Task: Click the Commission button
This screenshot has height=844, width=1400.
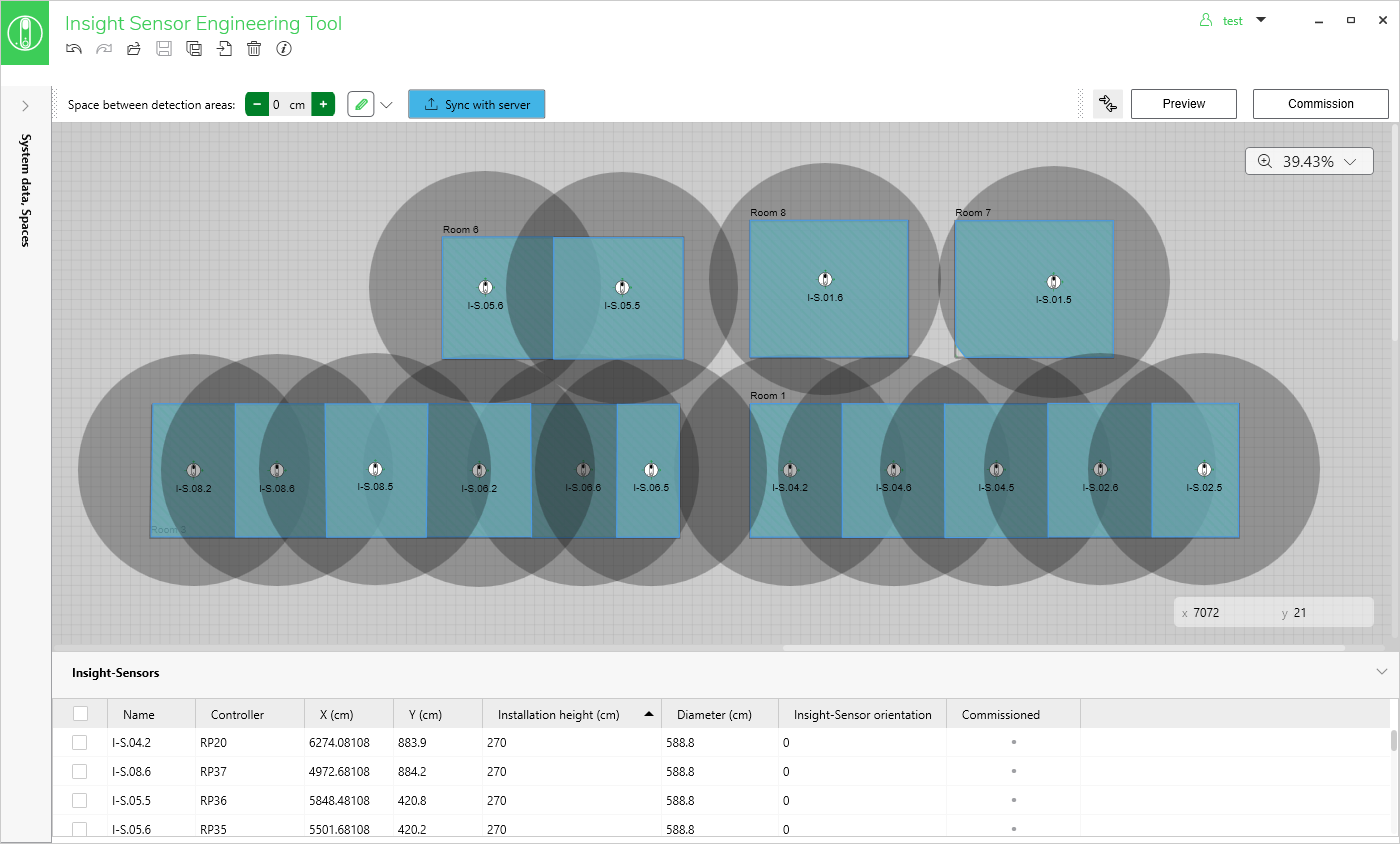Action: click(1320, 104)
